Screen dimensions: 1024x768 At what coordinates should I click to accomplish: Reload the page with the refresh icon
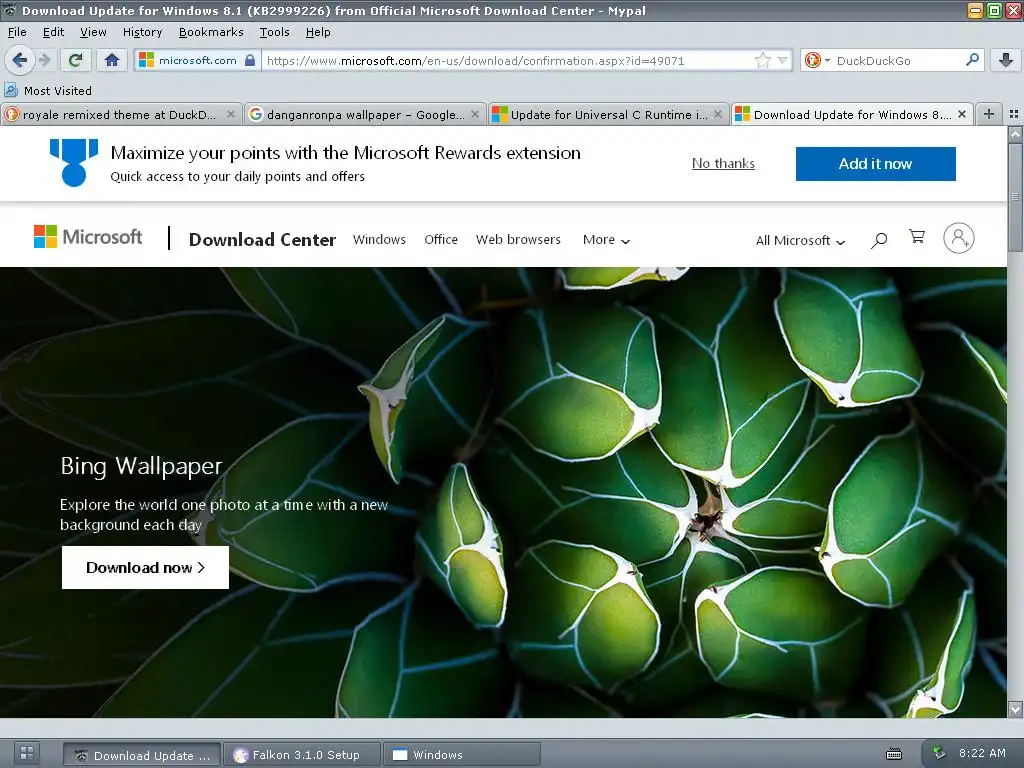[75, 61]
